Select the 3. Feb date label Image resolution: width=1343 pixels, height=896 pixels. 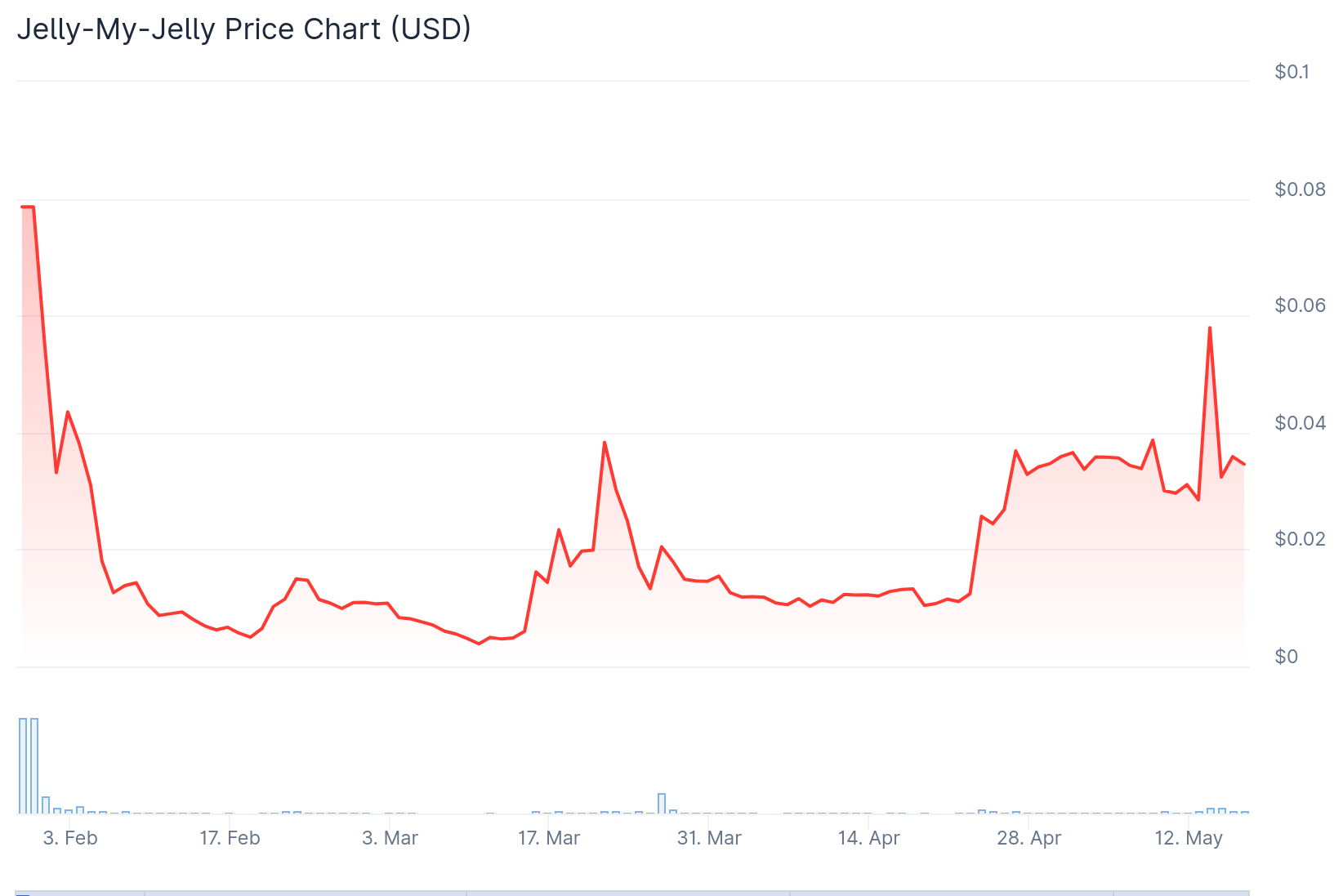[x=70, y=838]
